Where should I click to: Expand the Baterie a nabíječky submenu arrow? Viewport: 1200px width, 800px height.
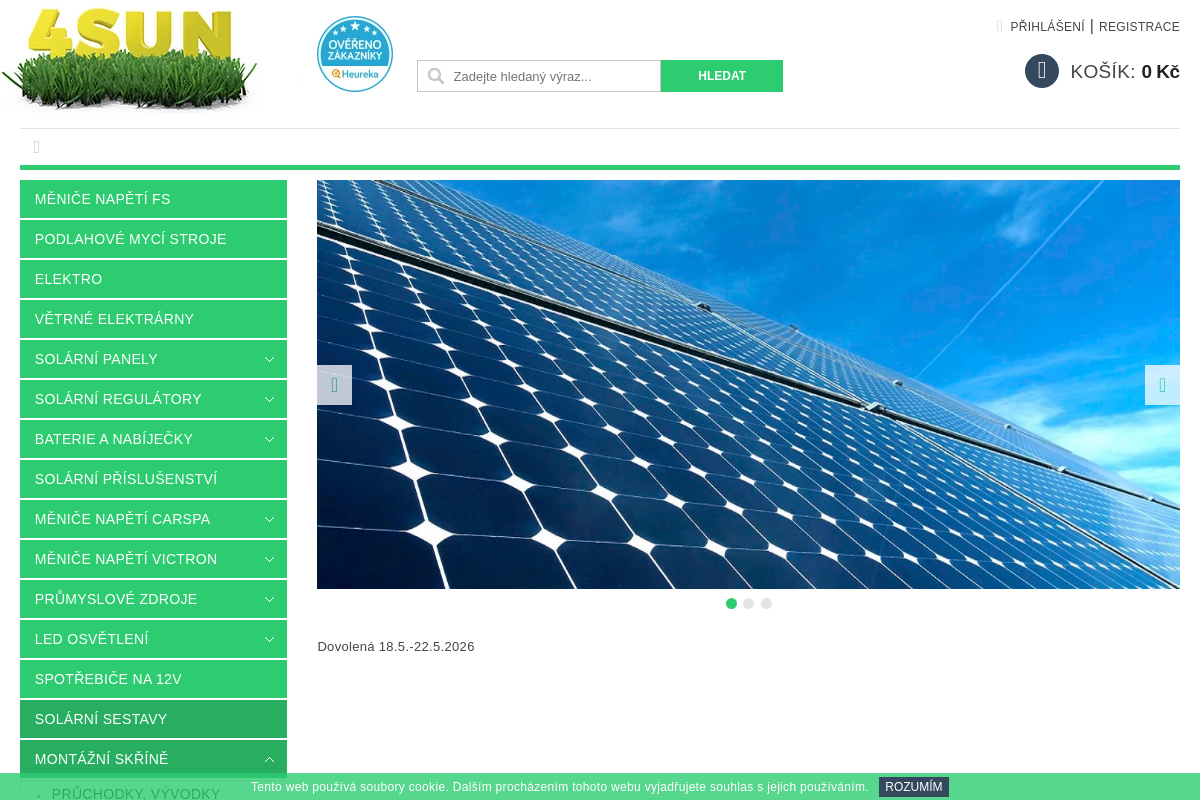click(269, 439)
